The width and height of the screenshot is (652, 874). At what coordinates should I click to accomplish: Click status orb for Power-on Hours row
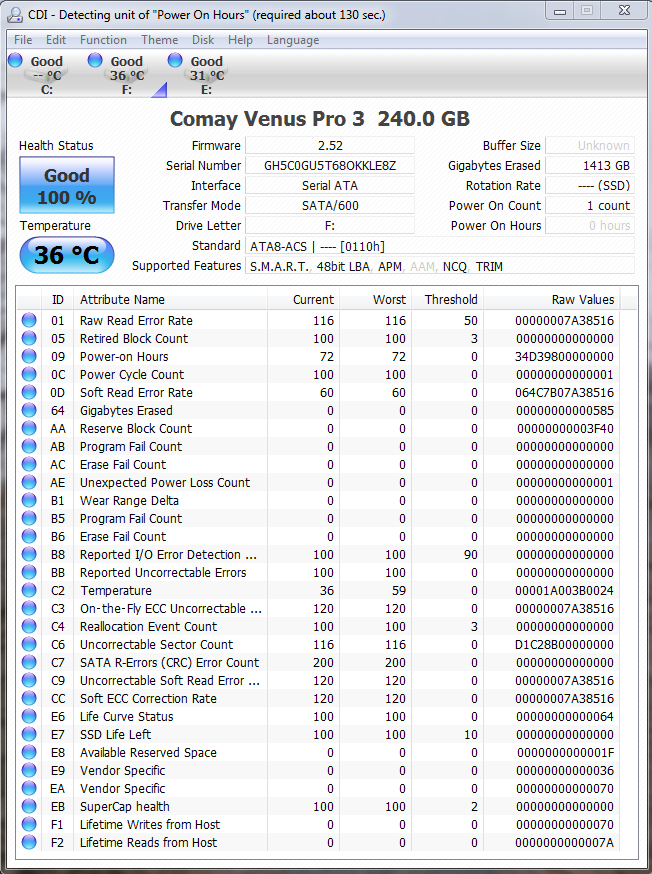29,357
